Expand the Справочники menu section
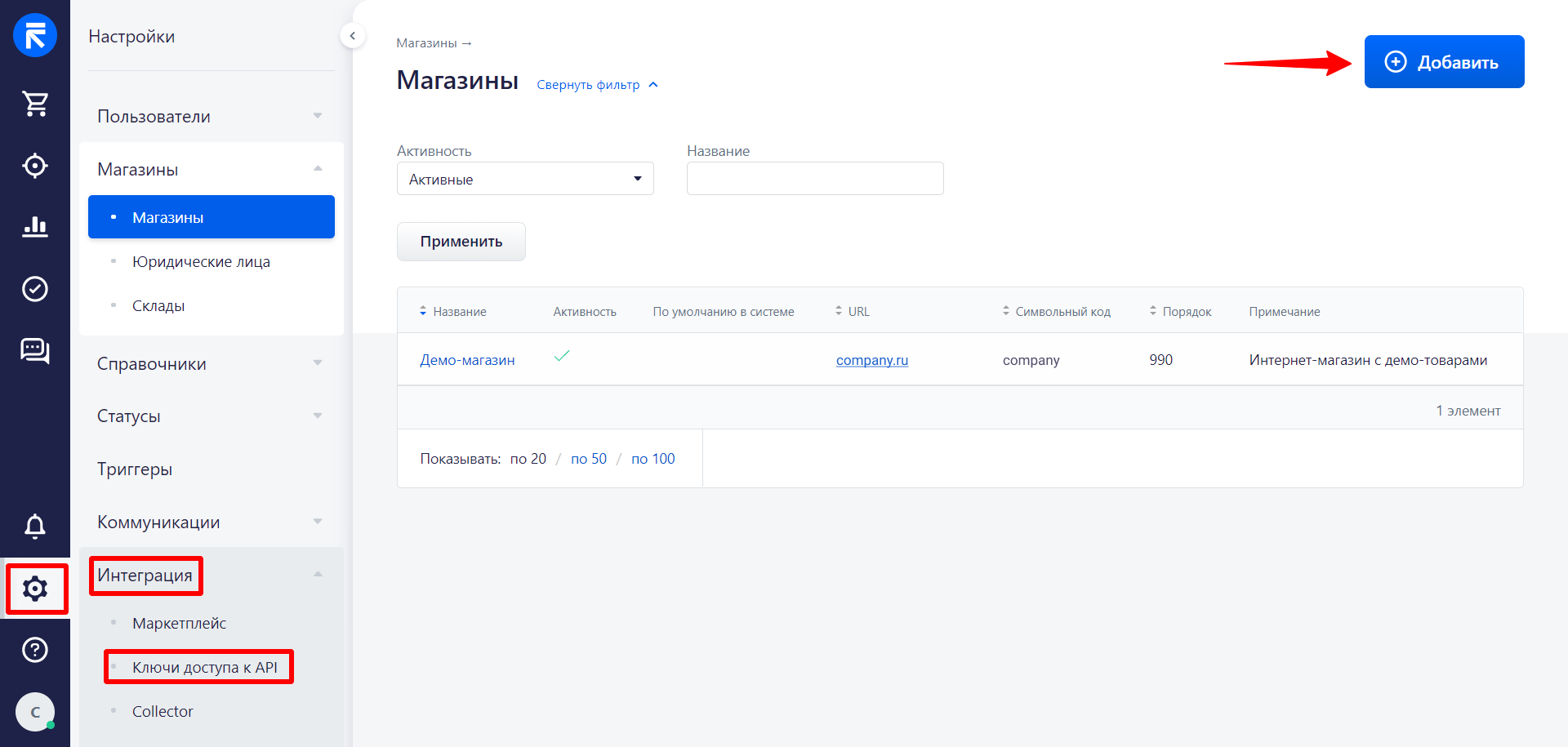1568x747 pixels. 211,364
